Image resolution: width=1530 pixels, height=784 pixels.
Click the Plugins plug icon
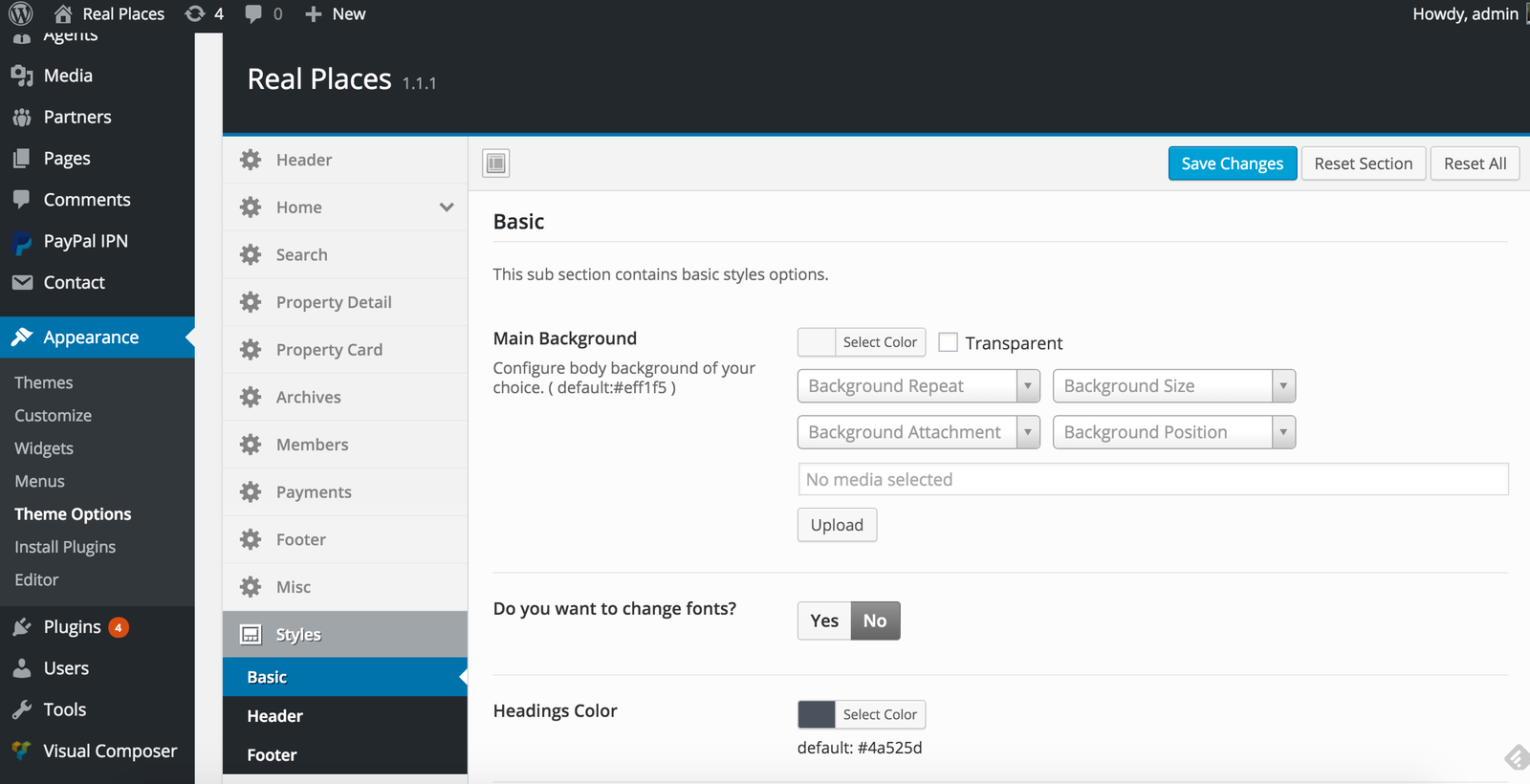(x=22, y=627)
